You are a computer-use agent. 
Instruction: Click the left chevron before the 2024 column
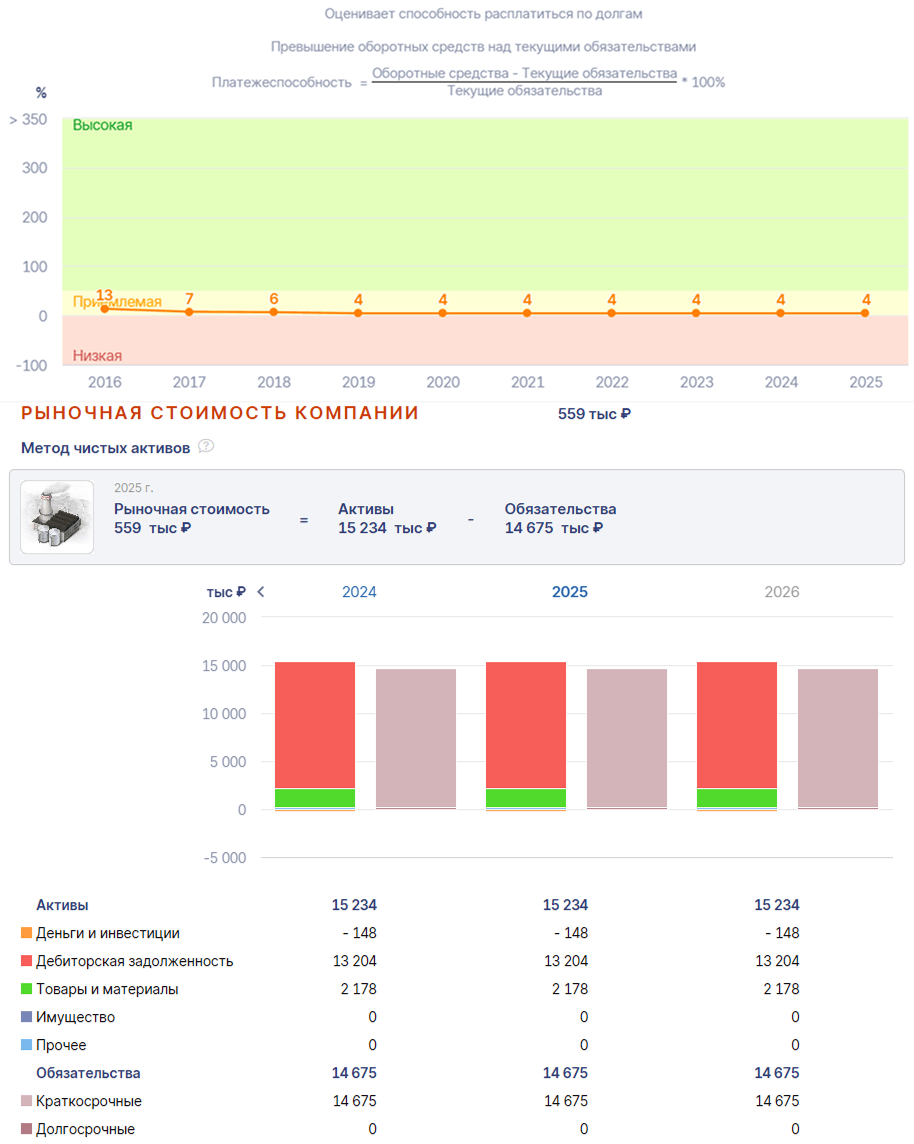(260, 592)
